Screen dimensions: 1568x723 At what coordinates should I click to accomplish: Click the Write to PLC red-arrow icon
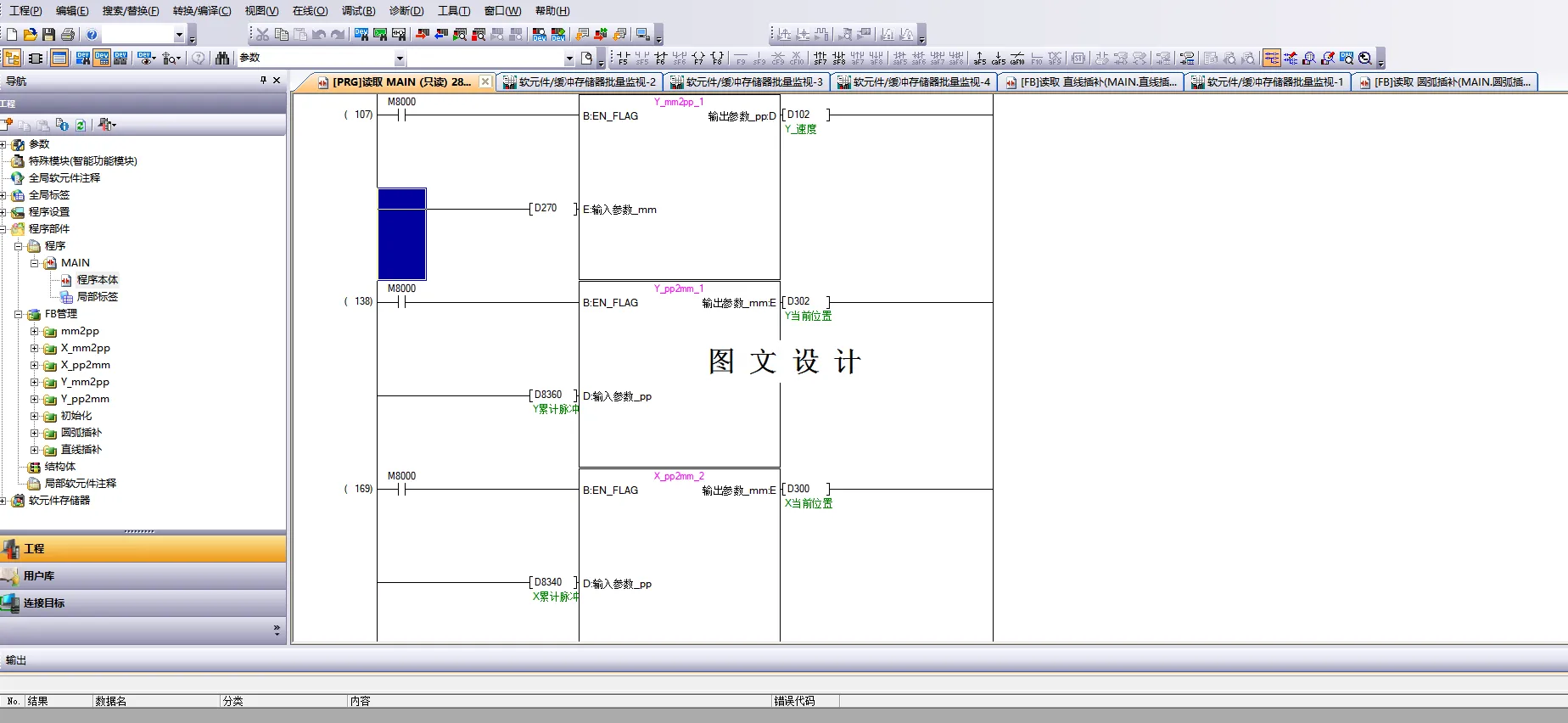pyautogui.click(x=423, y=35)
